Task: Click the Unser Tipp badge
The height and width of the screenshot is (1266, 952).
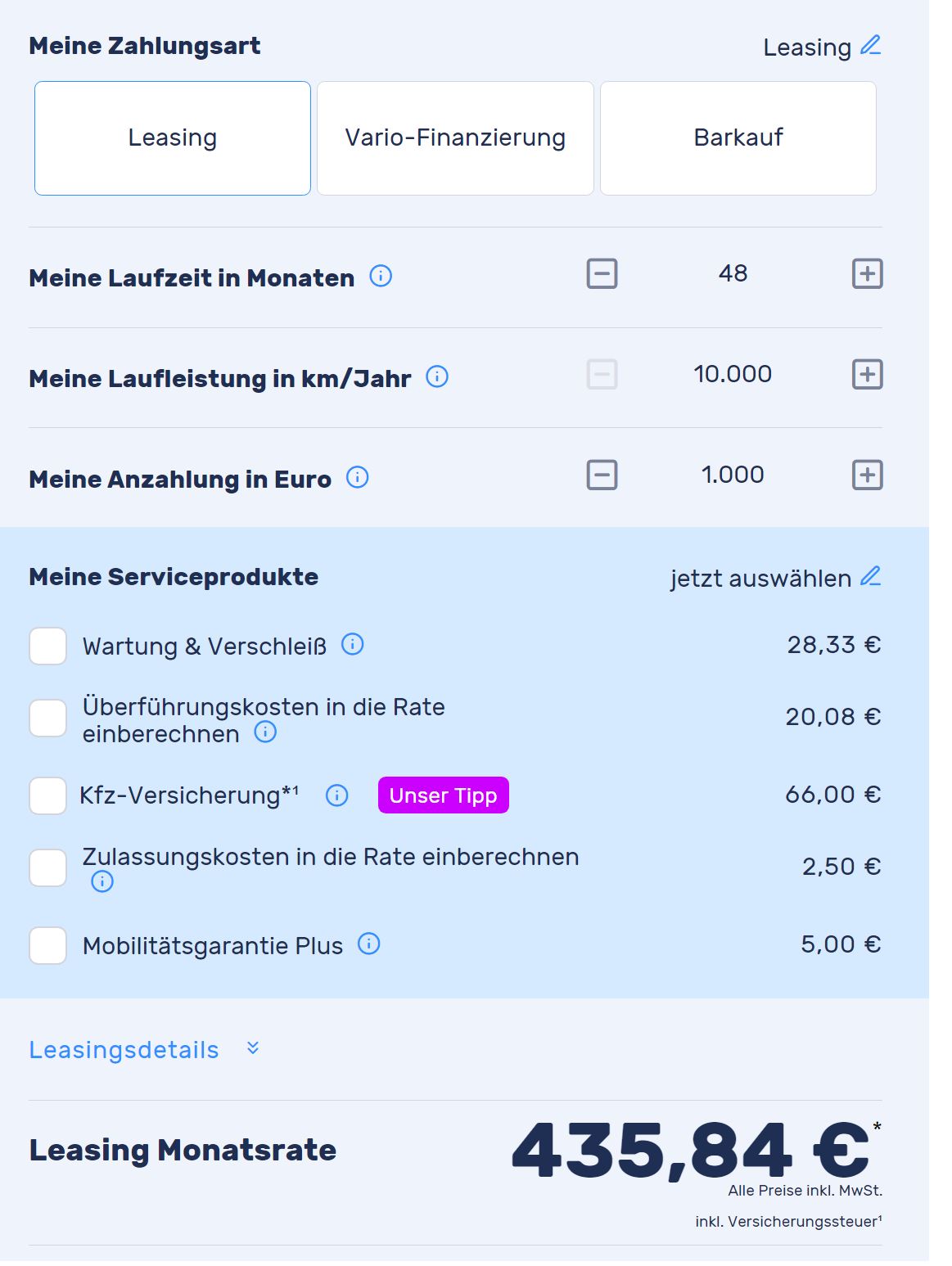Action: (443, 795)
